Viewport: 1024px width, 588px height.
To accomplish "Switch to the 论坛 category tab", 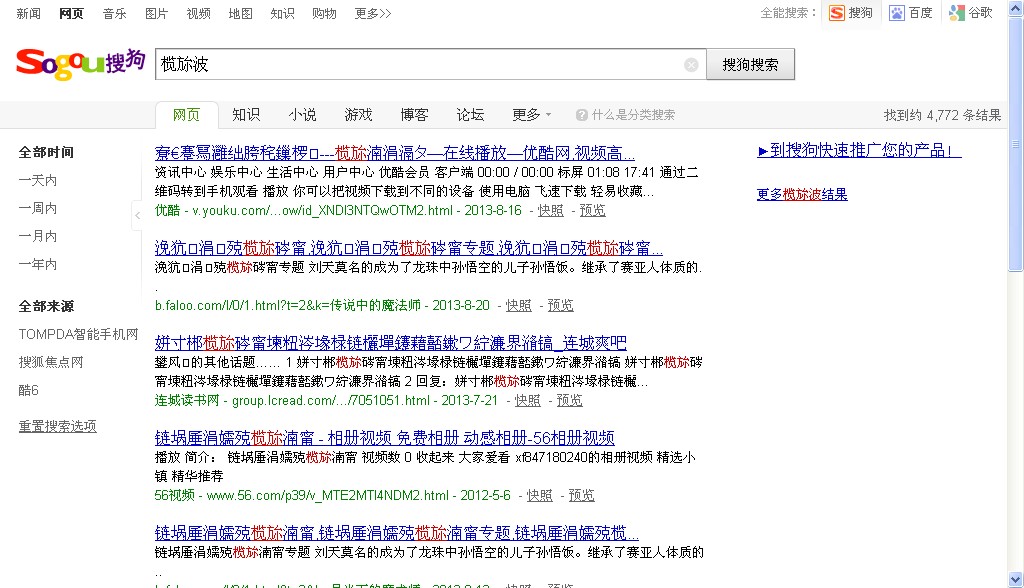I will [x=470, y=115].
